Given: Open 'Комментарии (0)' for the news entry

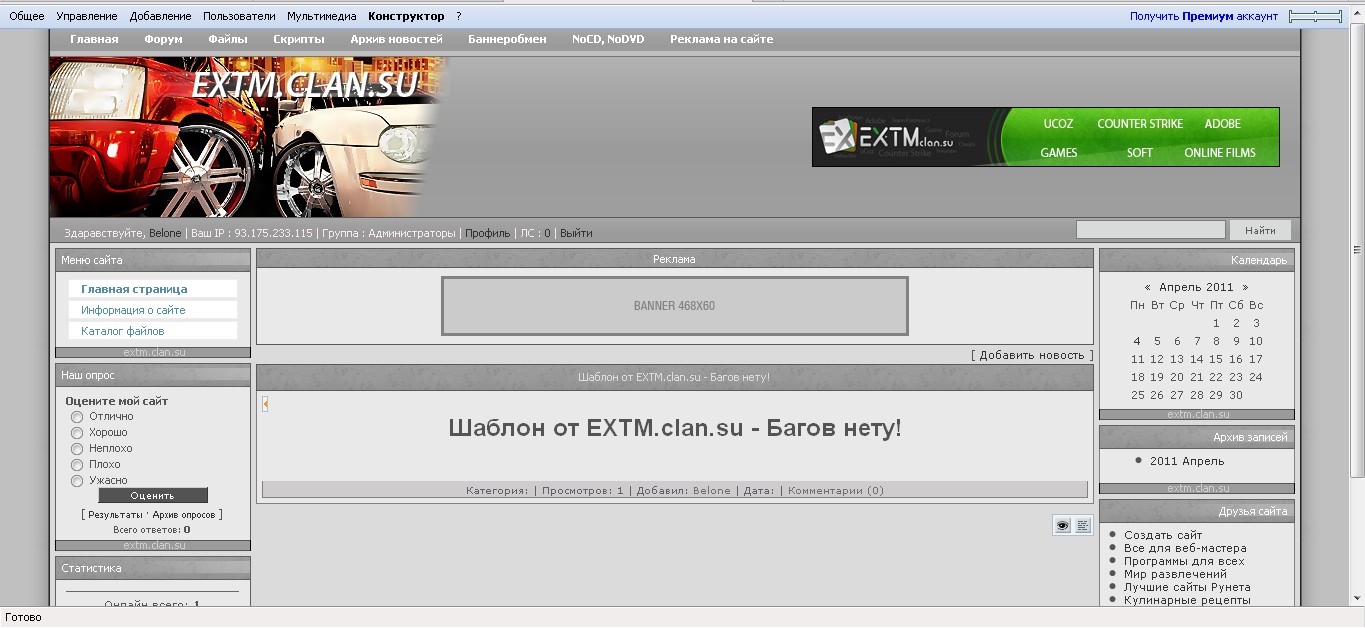Looking at the screenshot, I should tap(836, 491).
